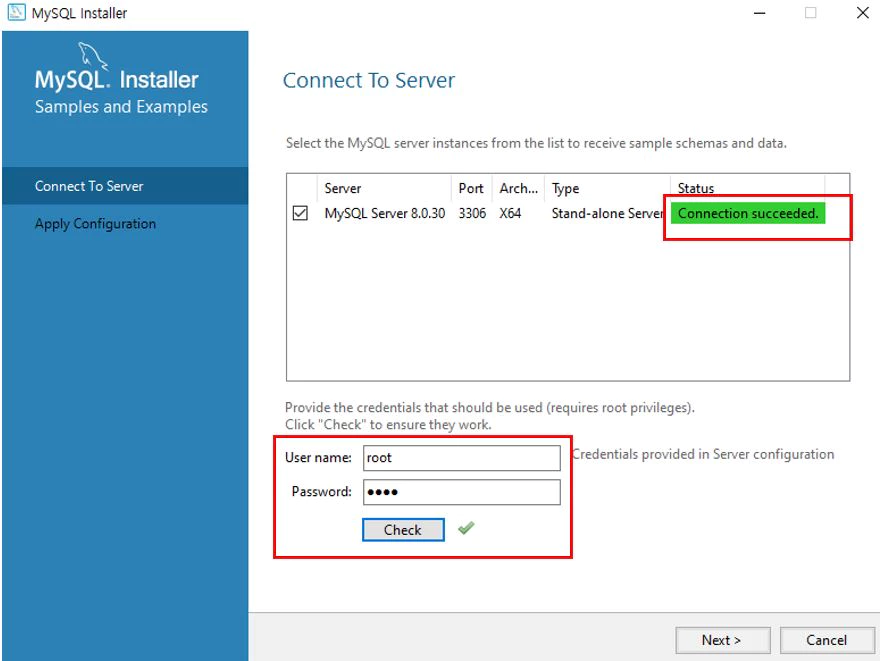The height and width of the screenshot is (661, 880).
Task: Select Connect To Server step in sidebar
Action: coord(125,186)
